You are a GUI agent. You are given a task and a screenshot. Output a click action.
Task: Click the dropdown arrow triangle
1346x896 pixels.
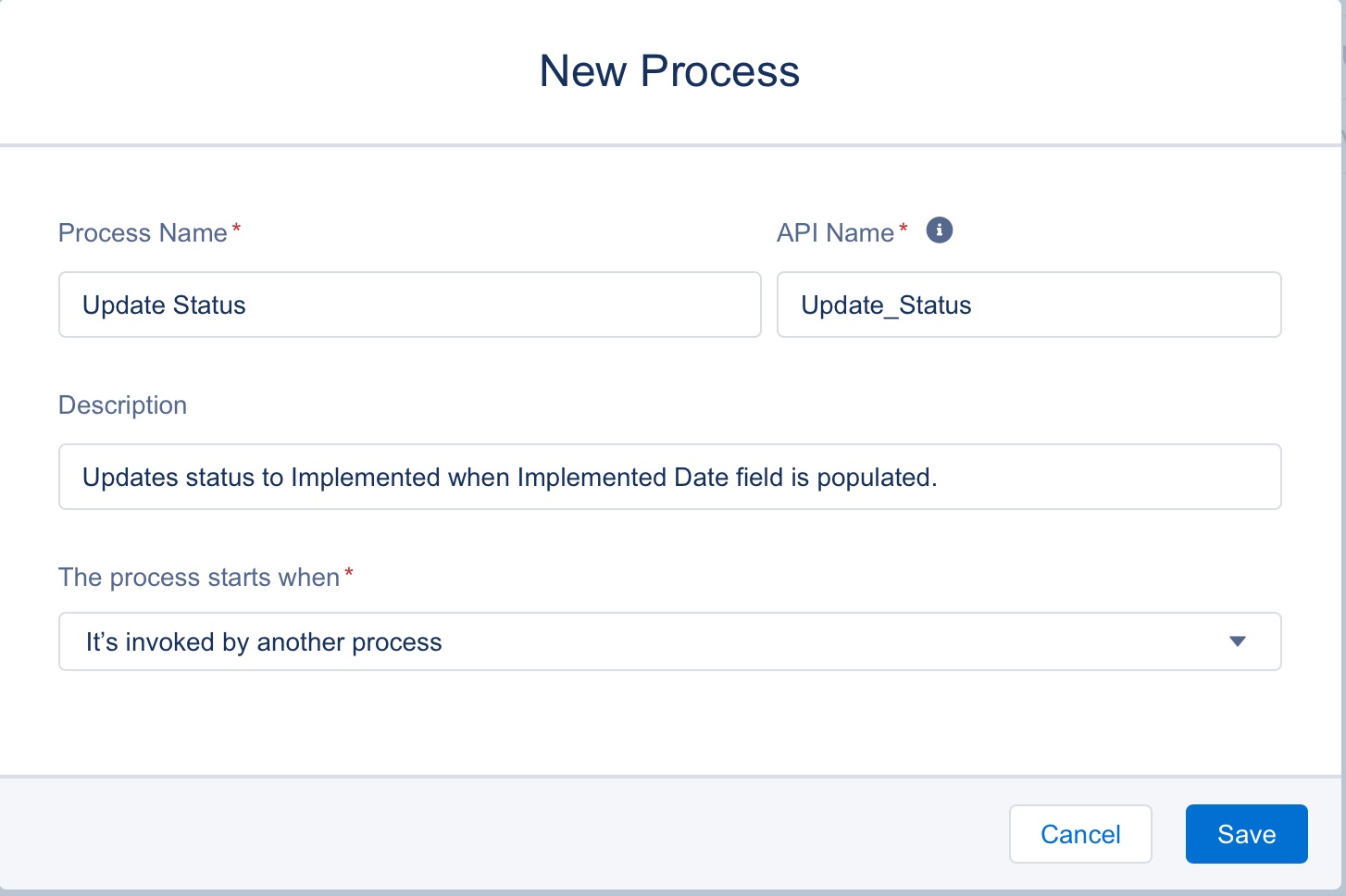click(1237, 641)
